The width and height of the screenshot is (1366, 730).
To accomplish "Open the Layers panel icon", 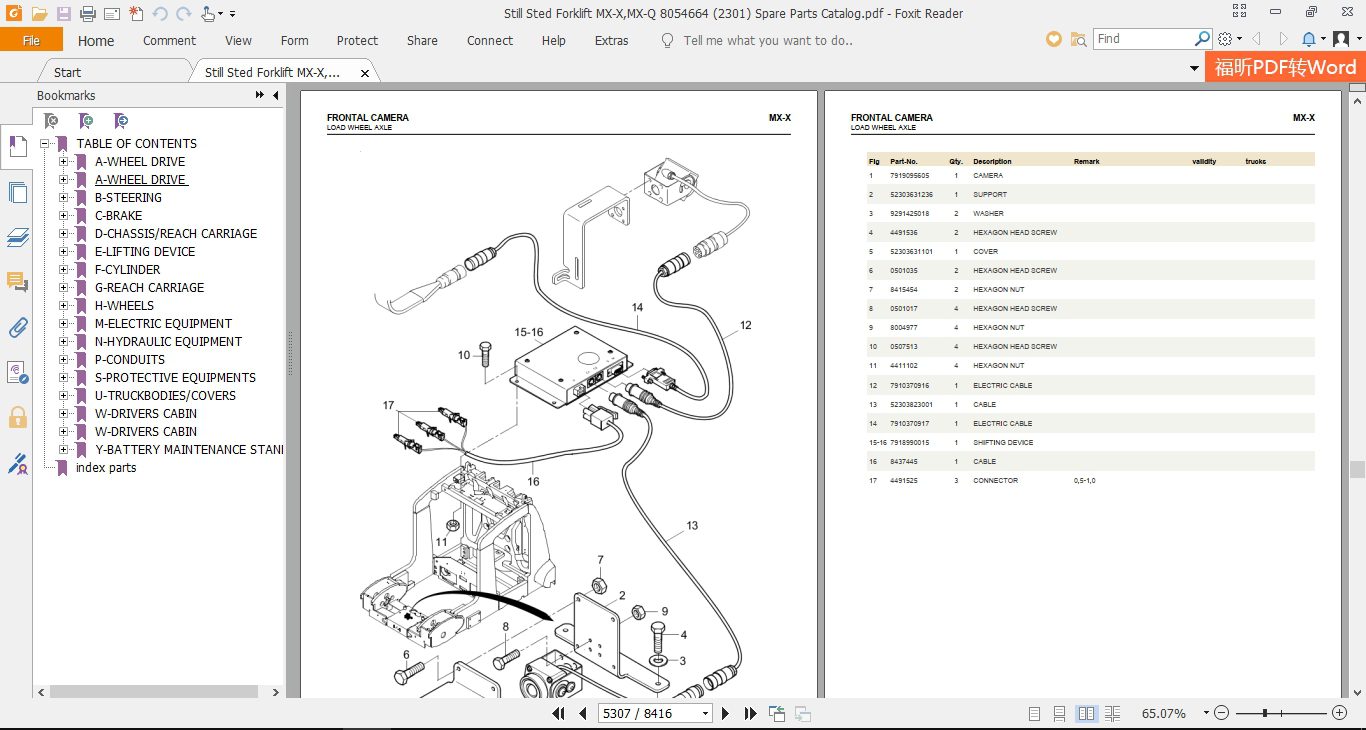I will 17,237.
